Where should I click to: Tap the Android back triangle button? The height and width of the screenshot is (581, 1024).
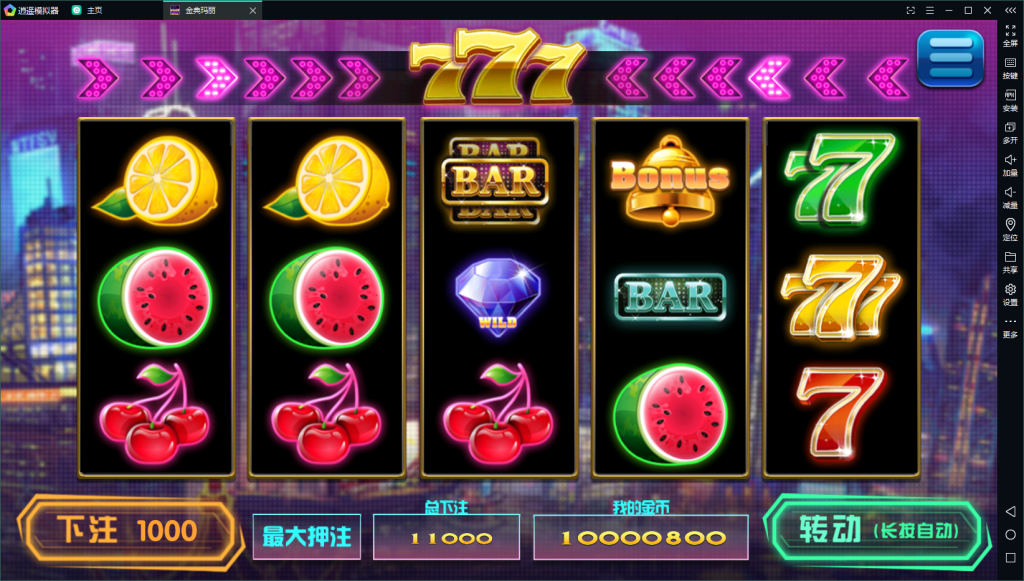(1010, 511)
